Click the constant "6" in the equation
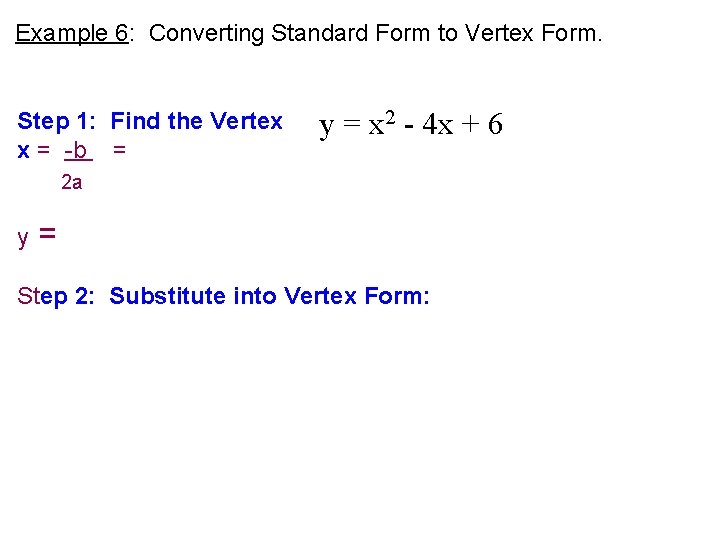The height and width of the screenshot is (540, 720). pos(495,124)
